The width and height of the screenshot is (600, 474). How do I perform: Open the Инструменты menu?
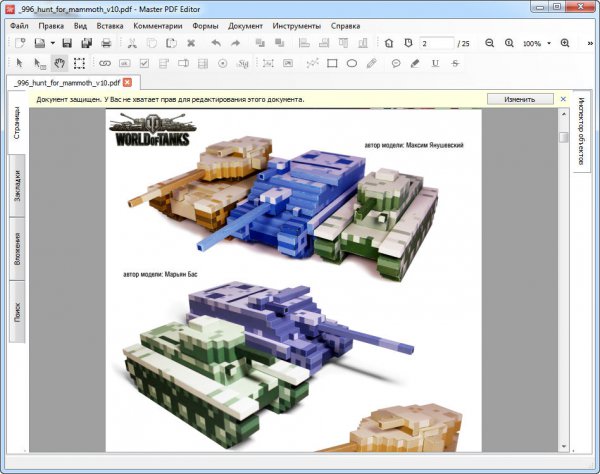pyautogui.click(x=297, y=26)
